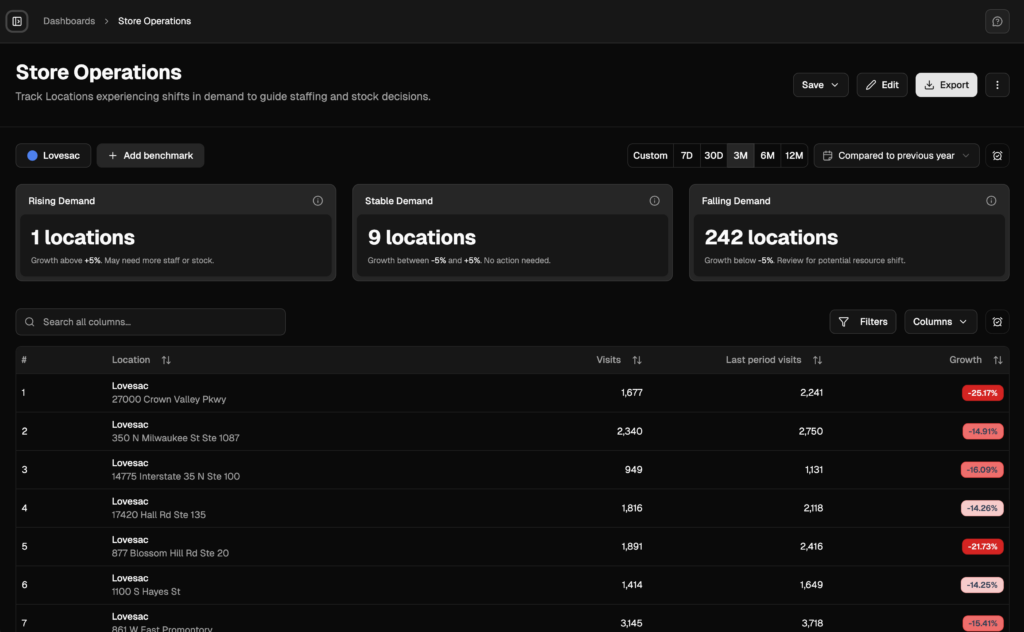Open the Columns dropdown
The image size is (1024, 632).
pyautogui.click(x=940, y=322)
